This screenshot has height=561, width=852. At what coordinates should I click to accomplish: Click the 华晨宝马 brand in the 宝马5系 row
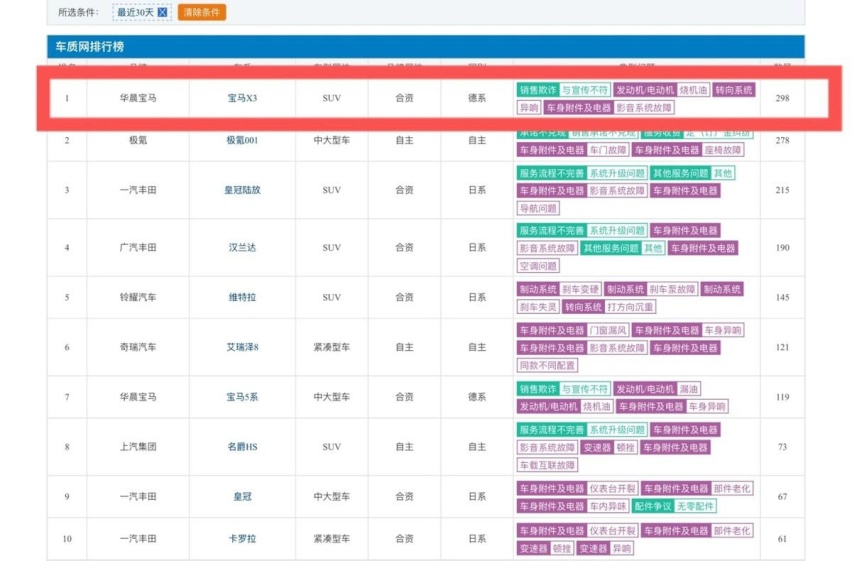click(x=138, y=397)
